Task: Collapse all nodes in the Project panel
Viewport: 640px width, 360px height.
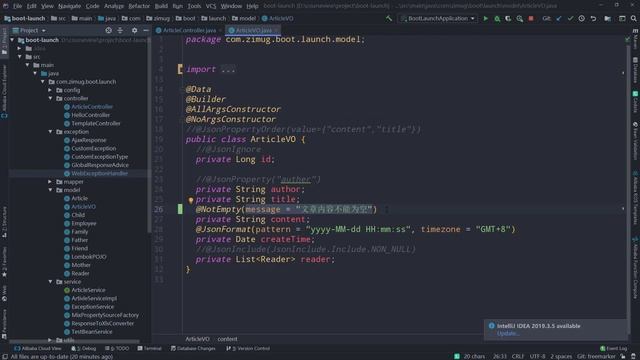Action: point(120,30)
